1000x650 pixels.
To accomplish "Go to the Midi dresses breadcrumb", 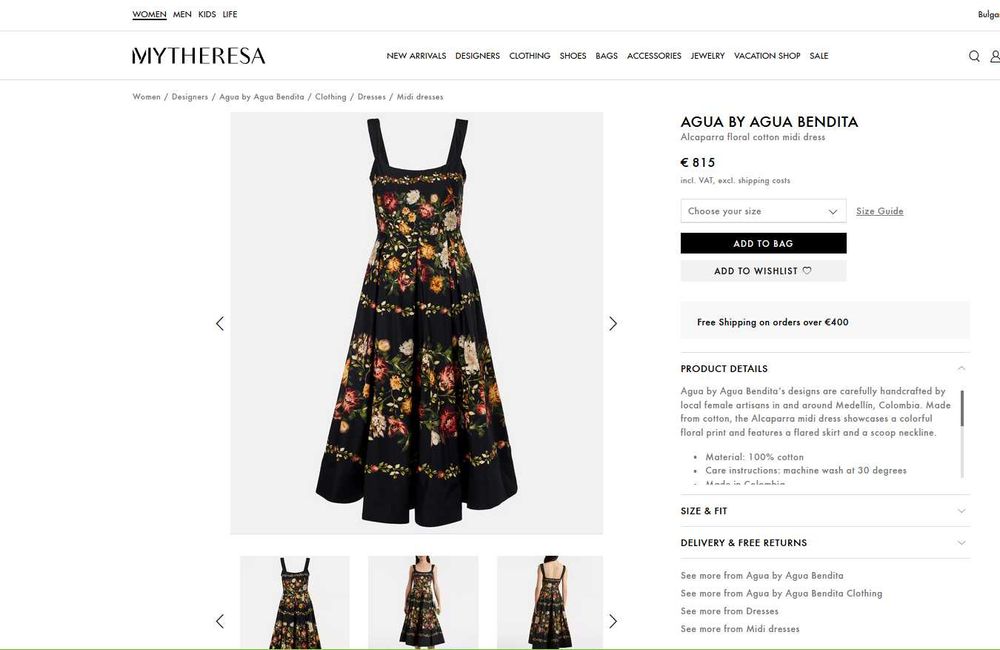I will pos(420,97).
